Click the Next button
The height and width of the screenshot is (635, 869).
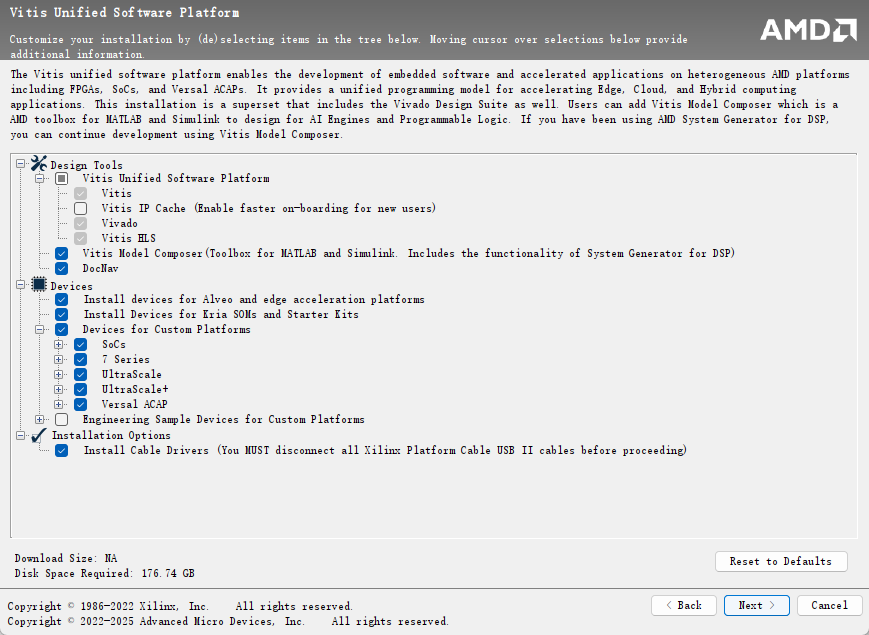click(756, 605)
